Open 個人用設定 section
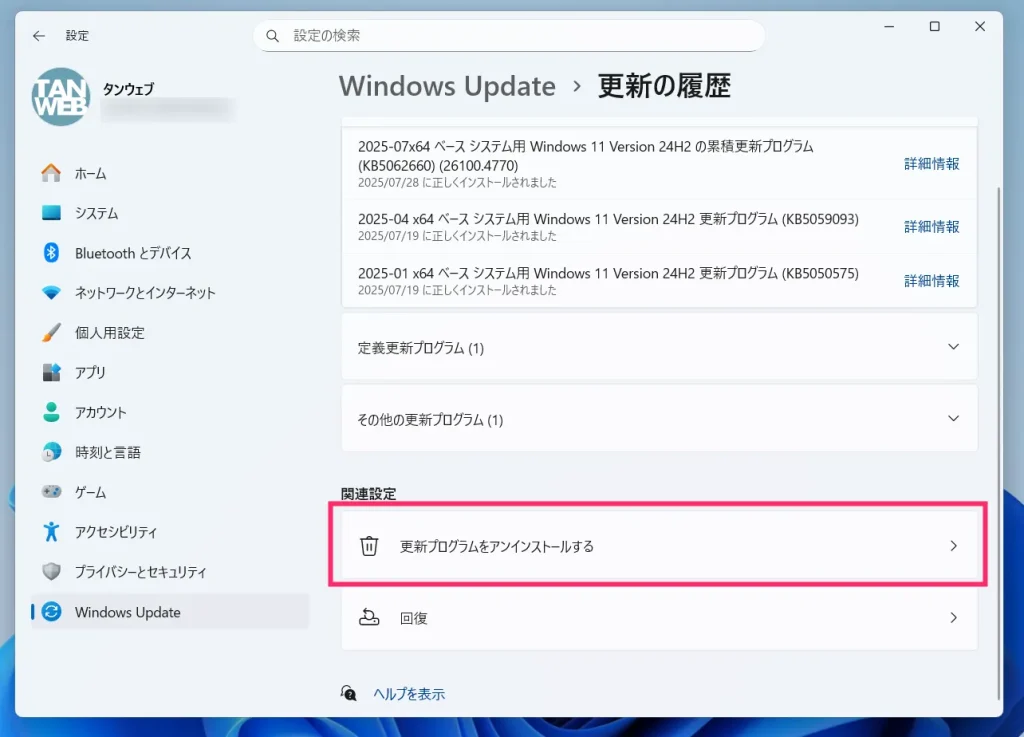 point(170,332)
